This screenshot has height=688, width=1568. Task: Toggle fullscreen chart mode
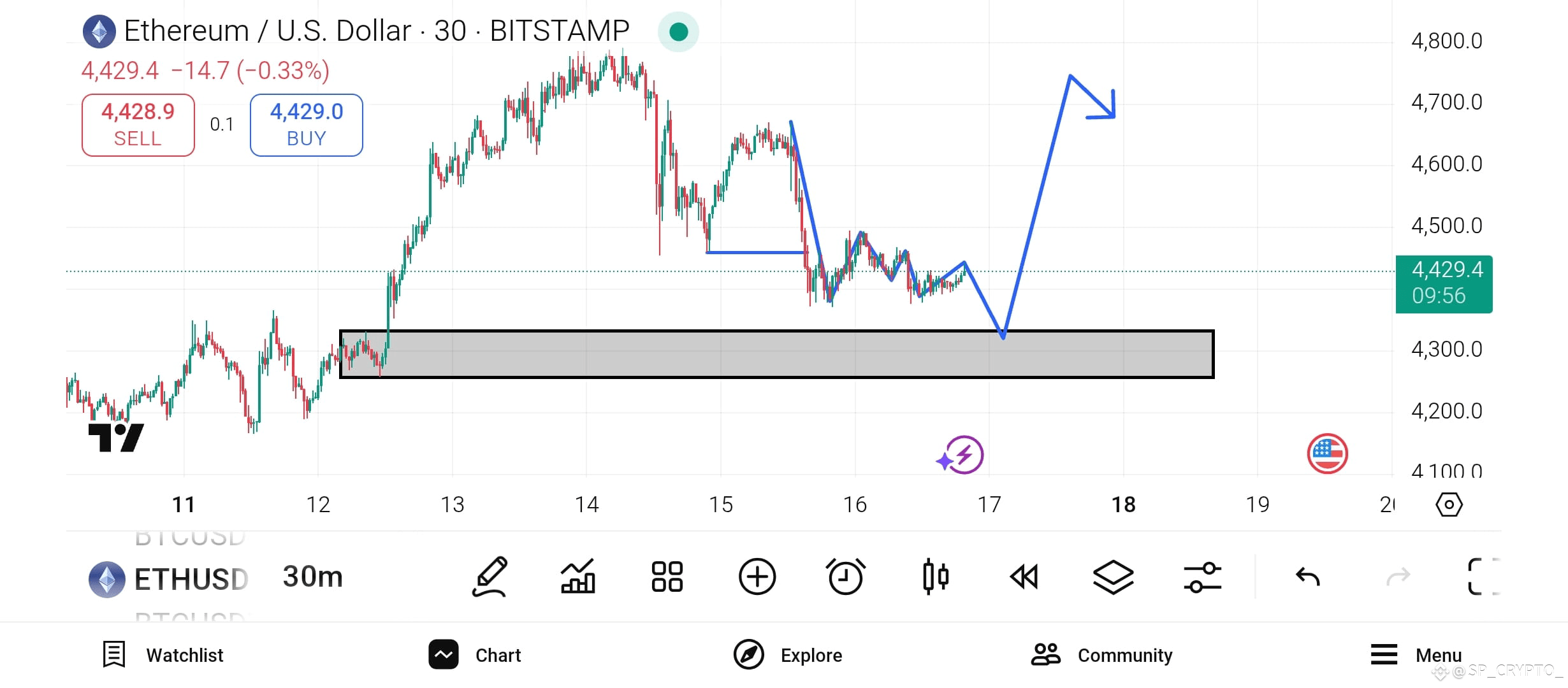(x=1484, y=577)
